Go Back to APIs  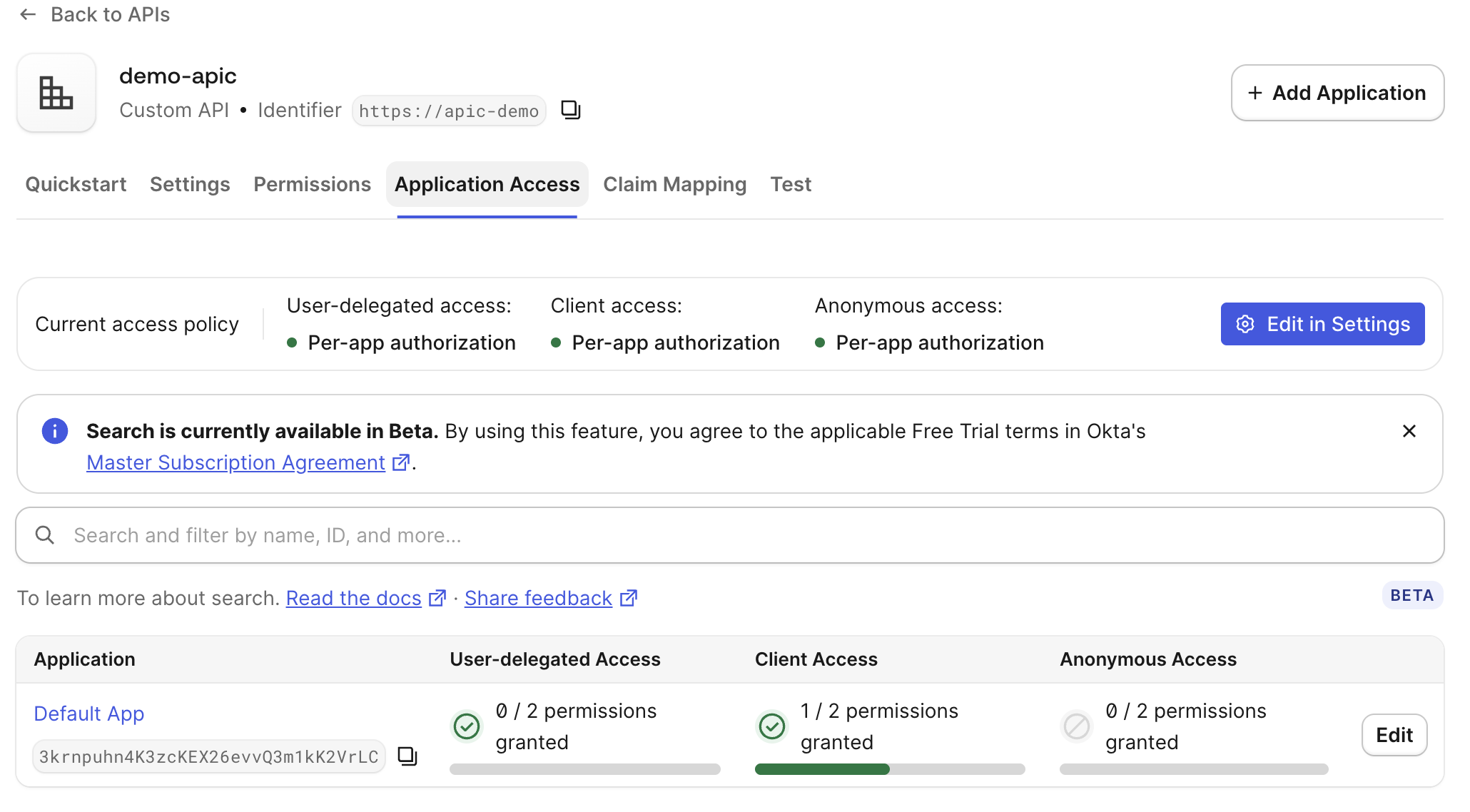[x=110, y=14]
